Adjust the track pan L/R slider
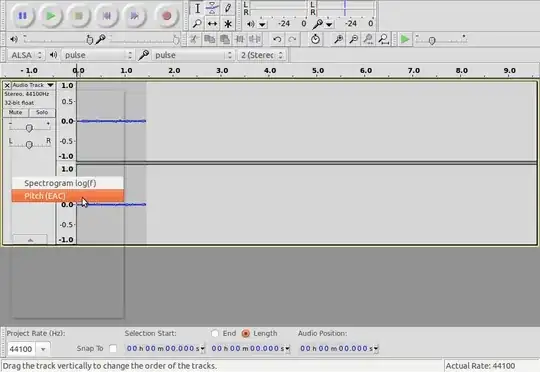Image resolution: width=540 pixels, height=372 pixels. coord(29,144)
